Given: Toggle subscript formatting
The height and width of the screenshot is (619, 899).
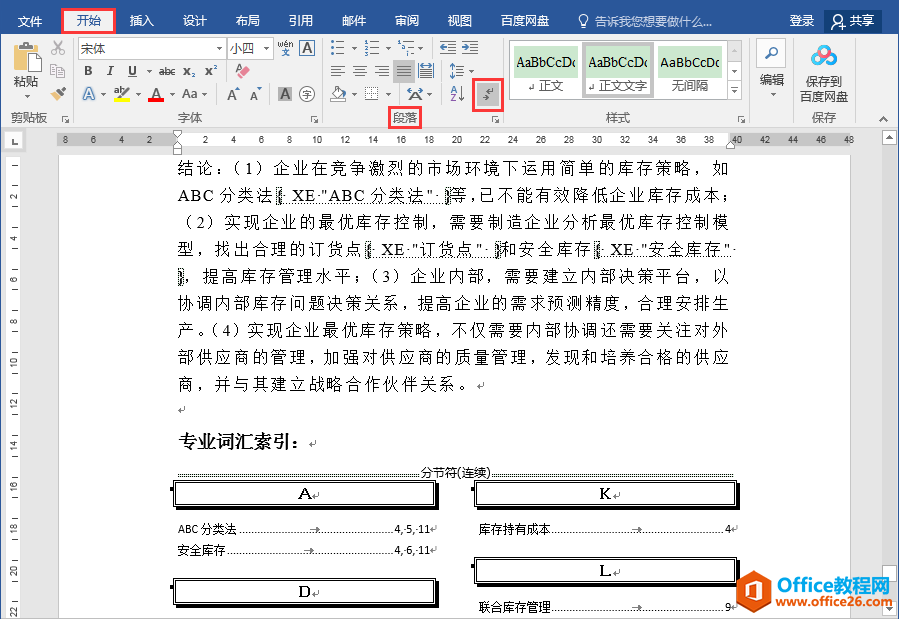Looking at the screenshot, I should point(189,72).
